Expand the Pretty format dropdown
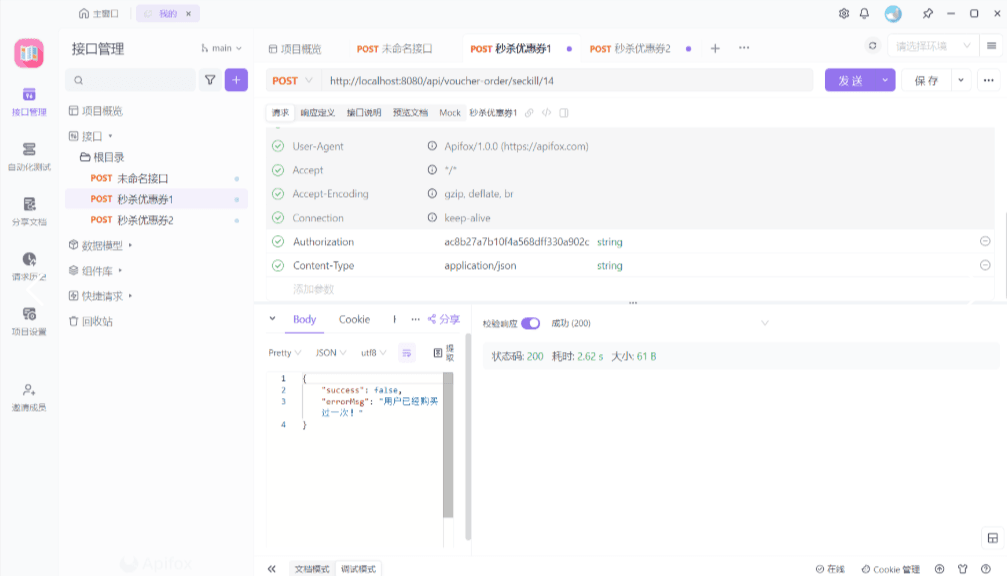Viewport: 1007px width, 576px height. [284, 353]
